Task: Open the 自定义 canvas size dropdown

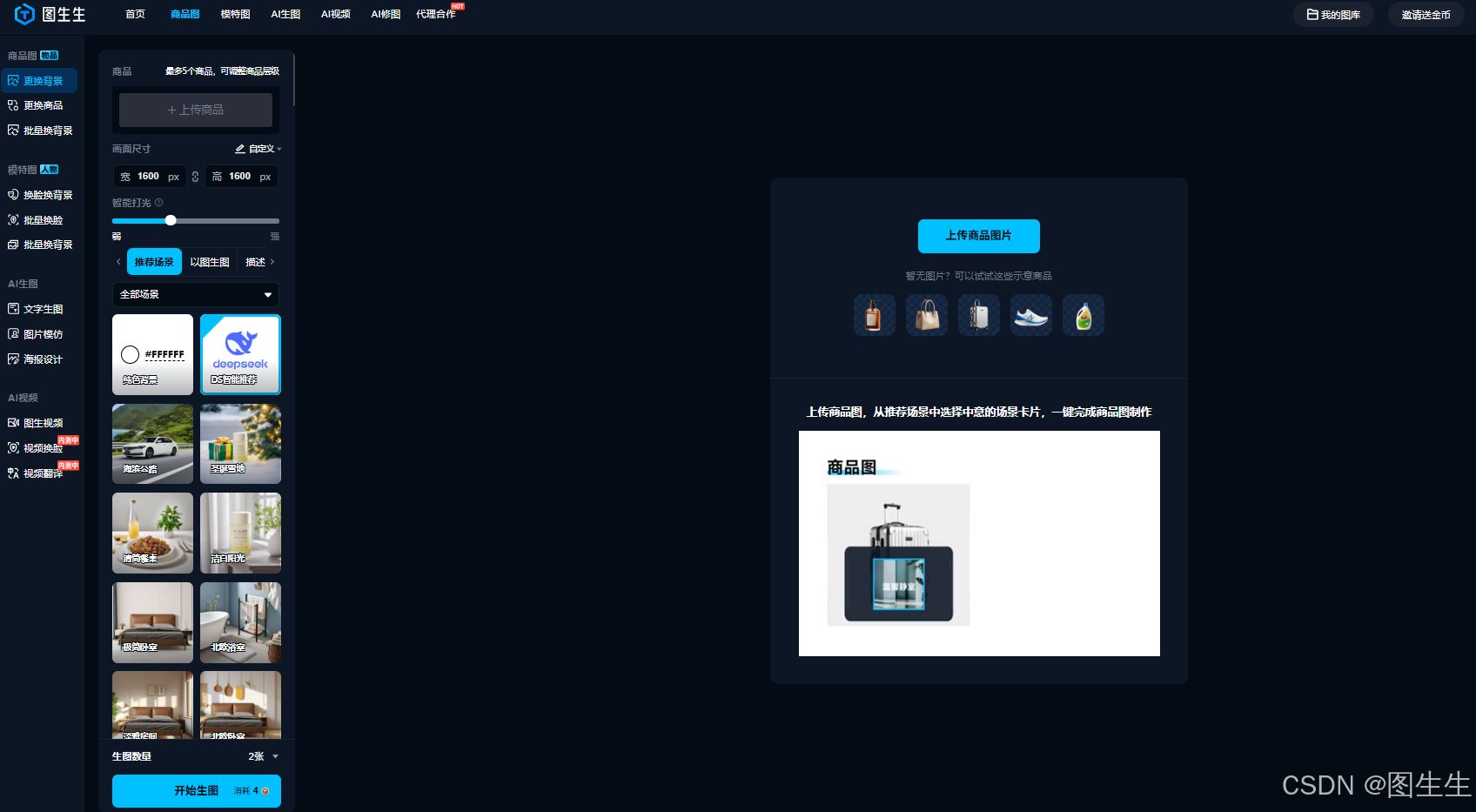Action: pos(258,149)
